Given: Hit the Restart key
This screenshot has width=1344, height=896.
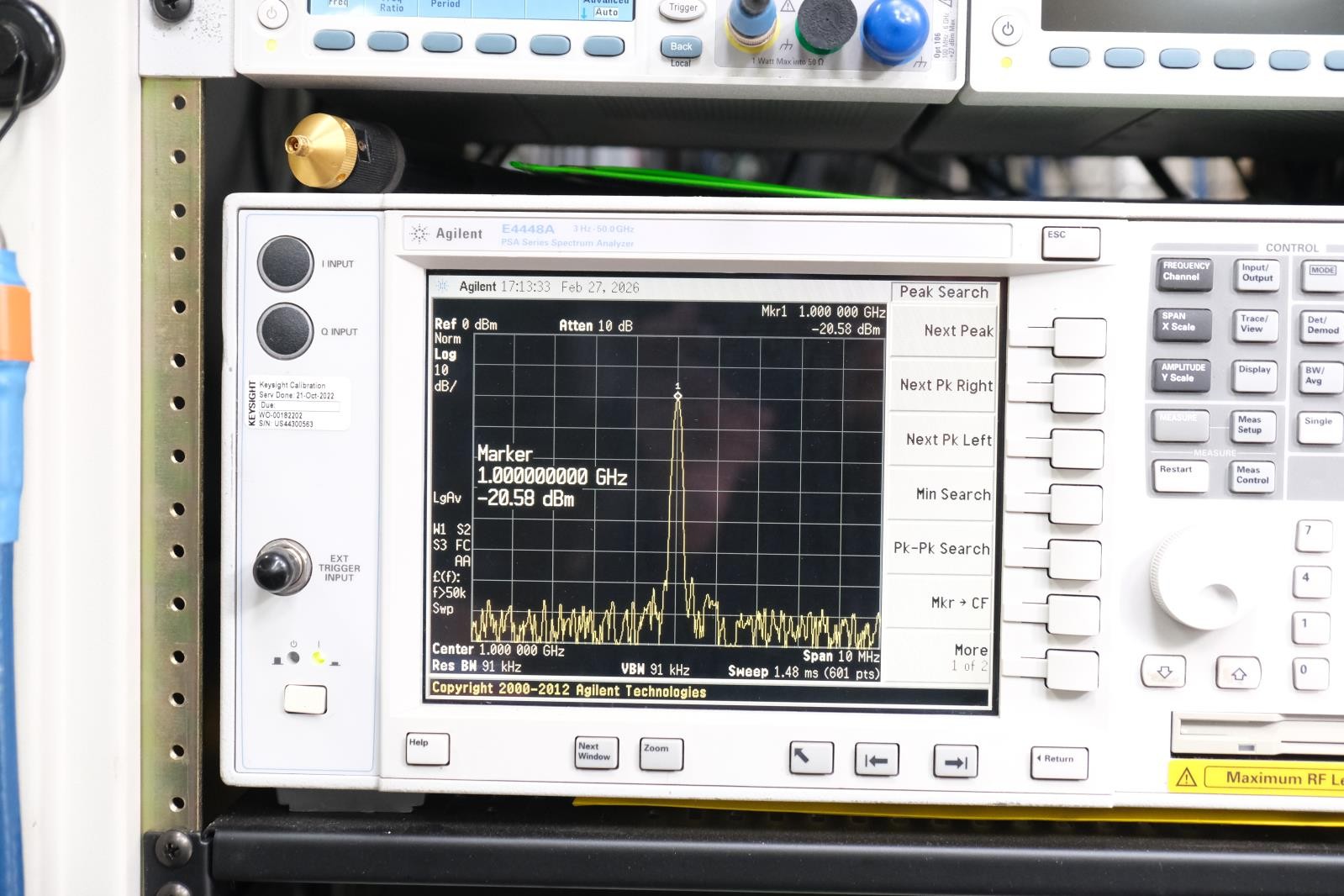Looking at the screenshot, I should (x=1178, y=476).
